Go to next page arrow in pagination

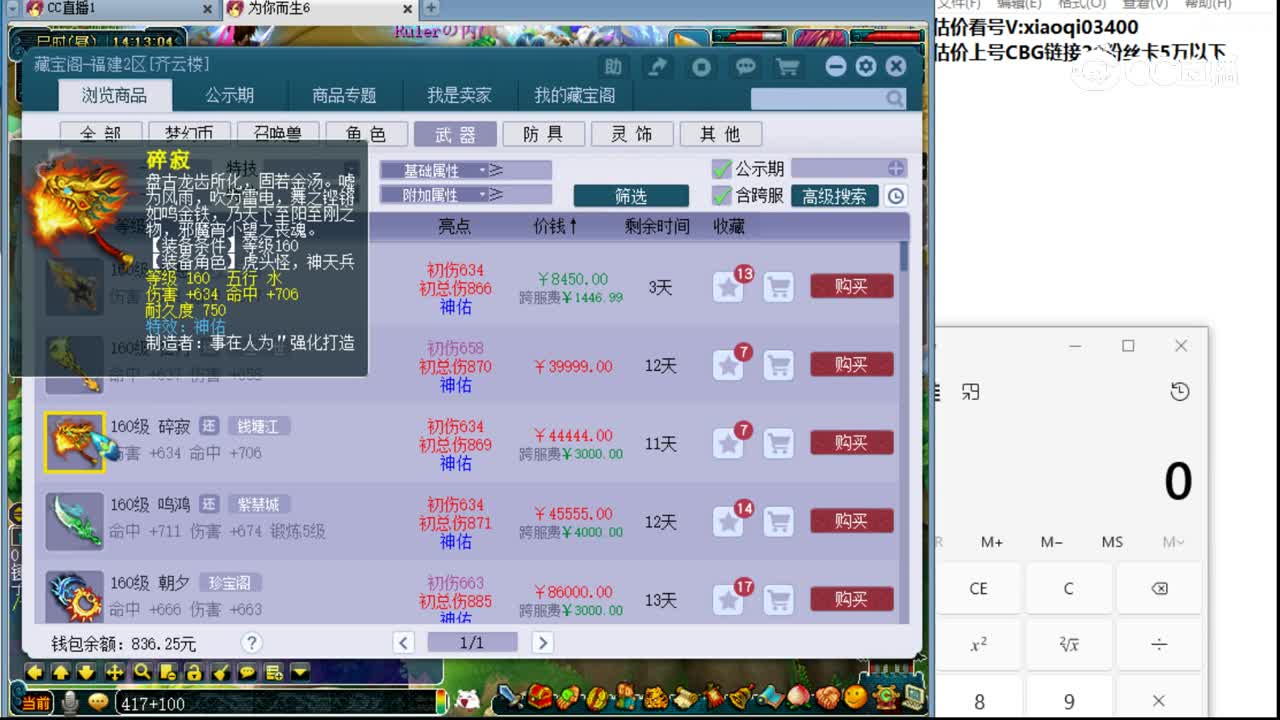coord(542,642)
